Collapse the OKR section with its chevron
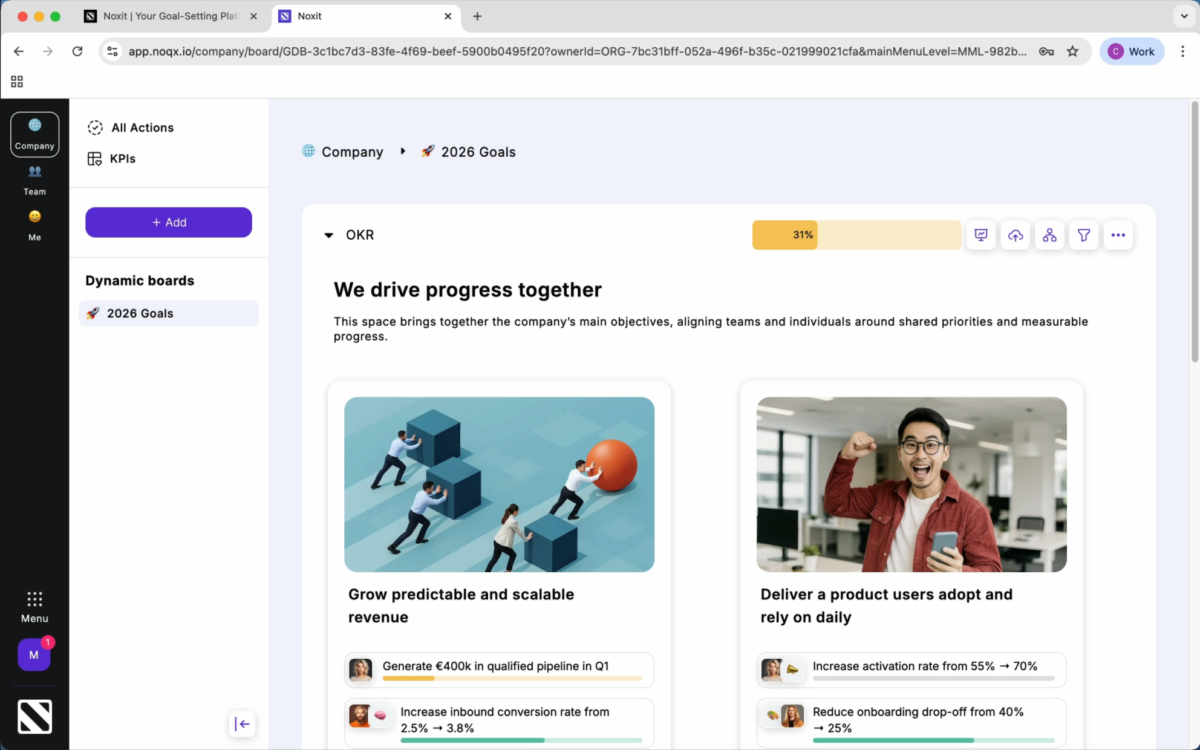Screen dimensions: 1200x750 click(329, 235)
